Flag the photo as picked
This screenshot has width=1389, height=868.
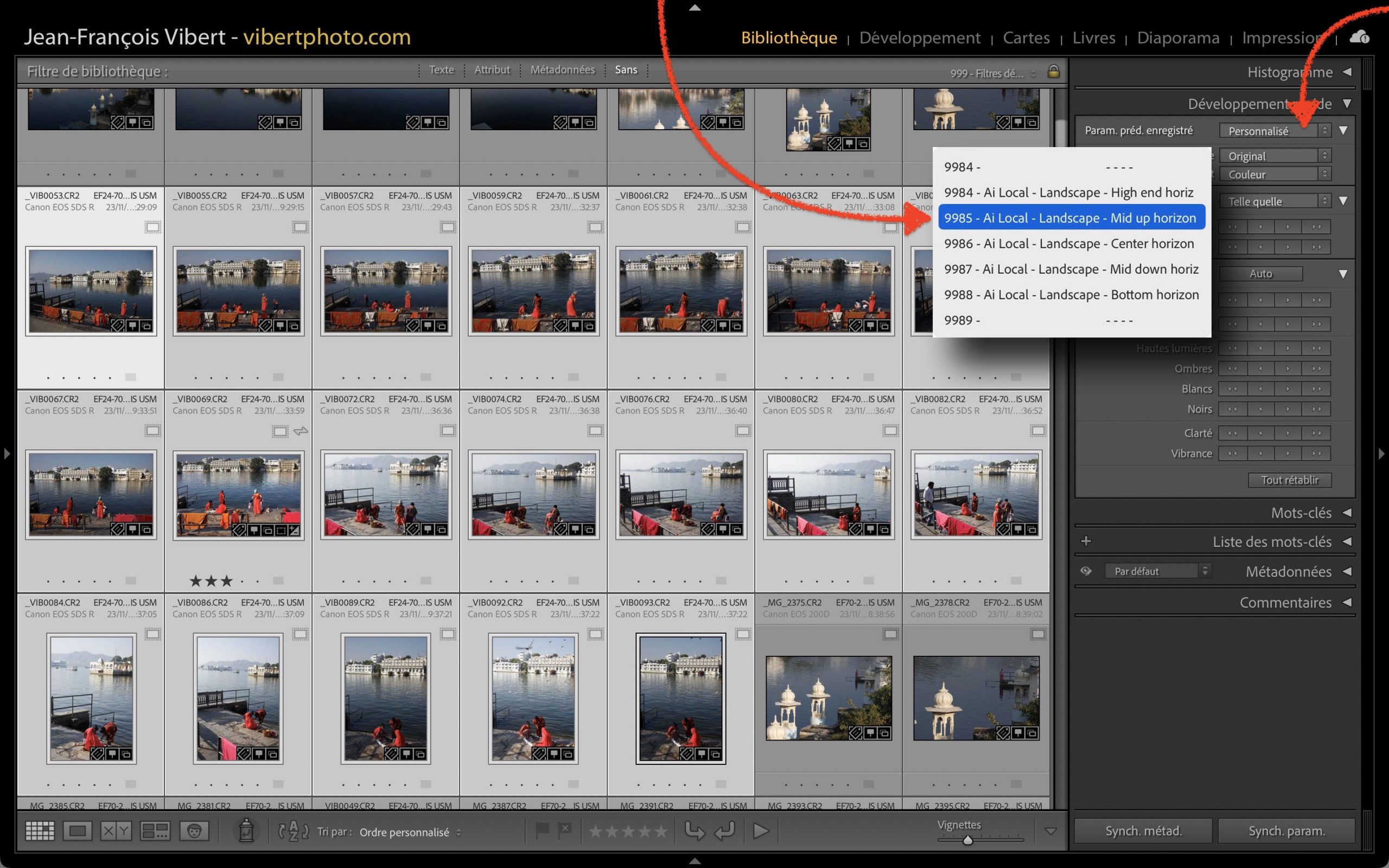542,830
